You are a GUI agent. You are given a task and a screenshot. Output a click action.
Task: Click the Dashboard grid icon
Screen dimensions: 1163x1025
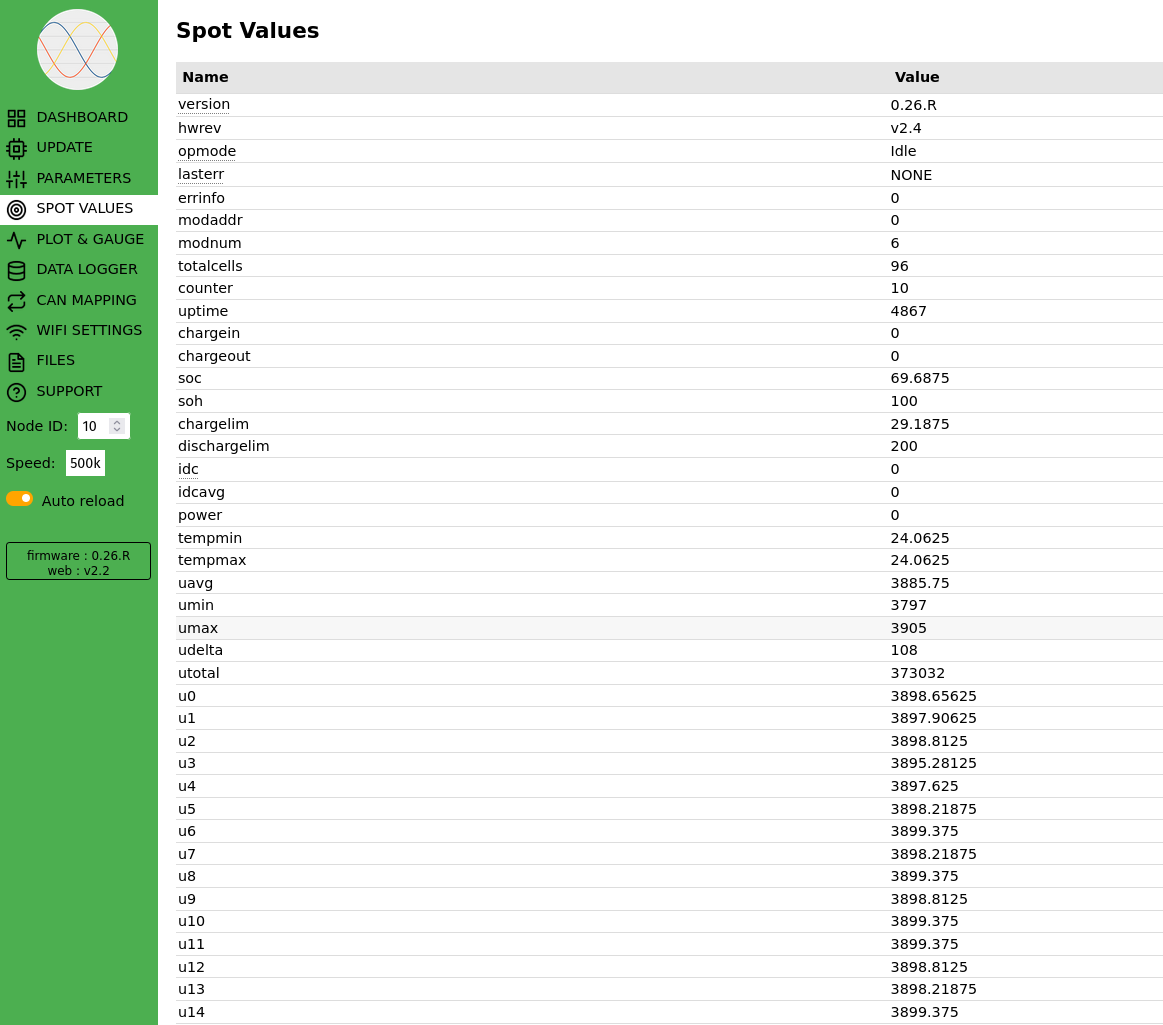[x=16, y=118]
